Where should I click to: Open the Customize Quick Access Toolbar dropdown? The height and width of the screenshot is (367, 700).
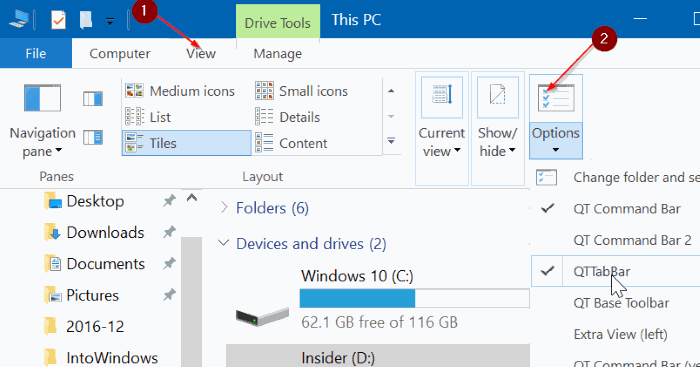(110, 21)
